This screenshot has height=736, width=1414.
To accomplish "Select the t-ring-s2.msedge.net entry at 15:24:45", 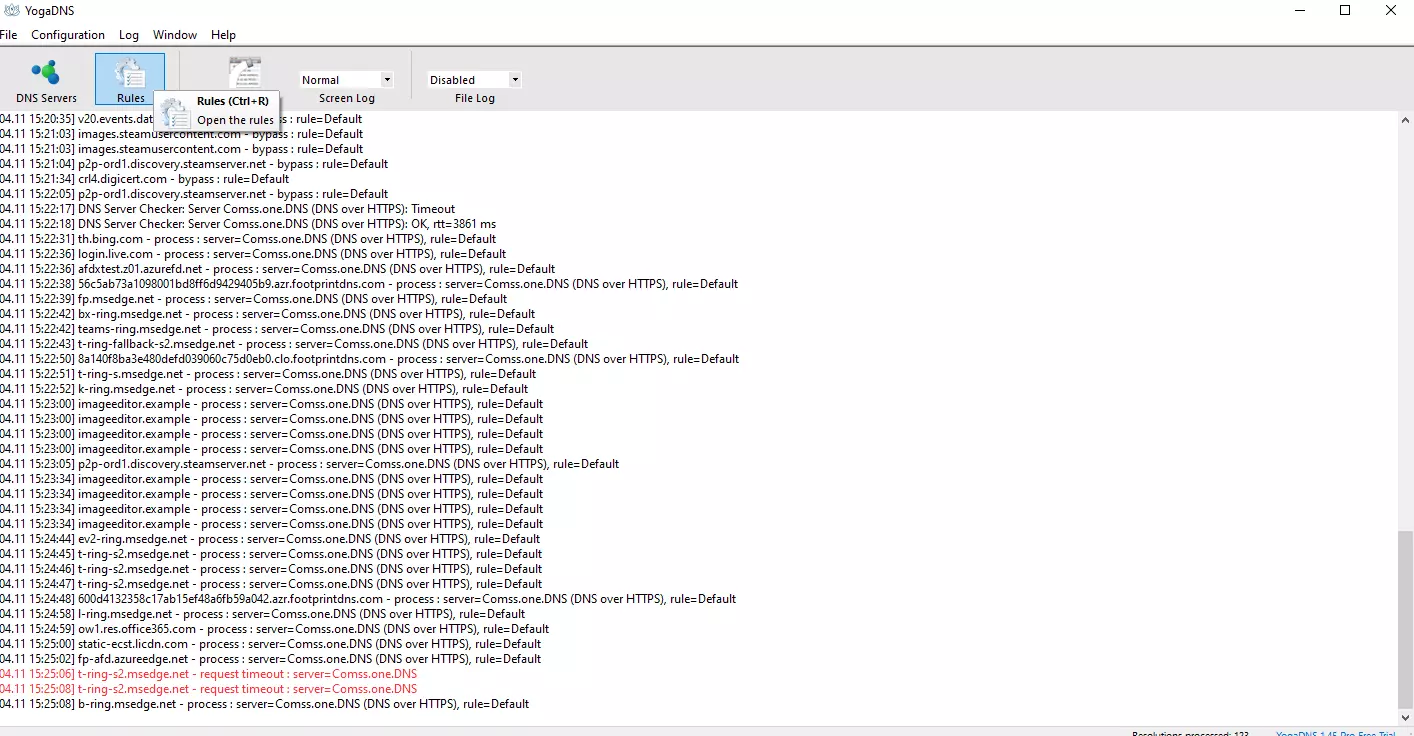I will [x=271, y=554].
